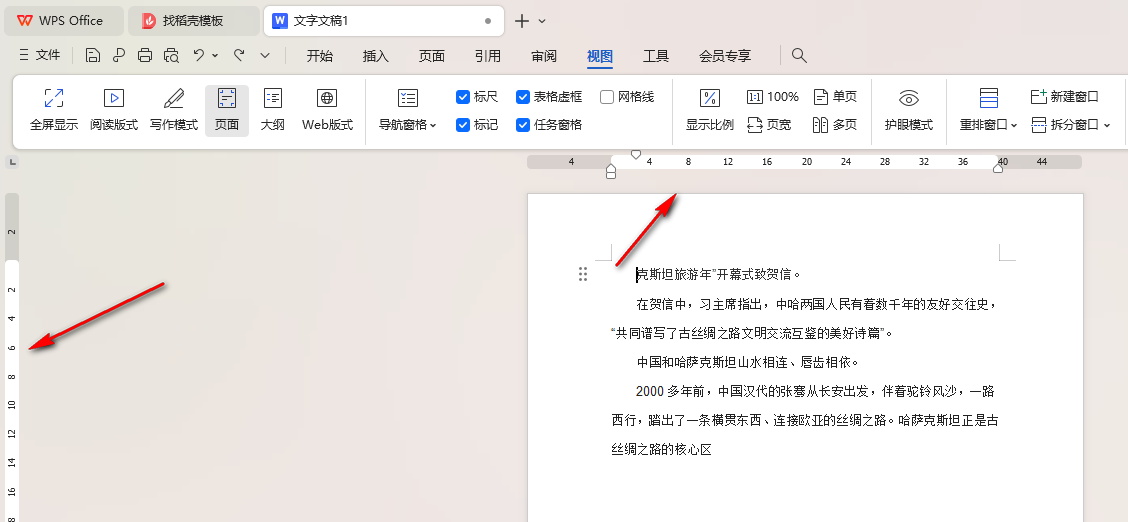Enter 全屏显示 full screen mode
This screenshot has height=522, width=1128.
(x=54, y=110)
